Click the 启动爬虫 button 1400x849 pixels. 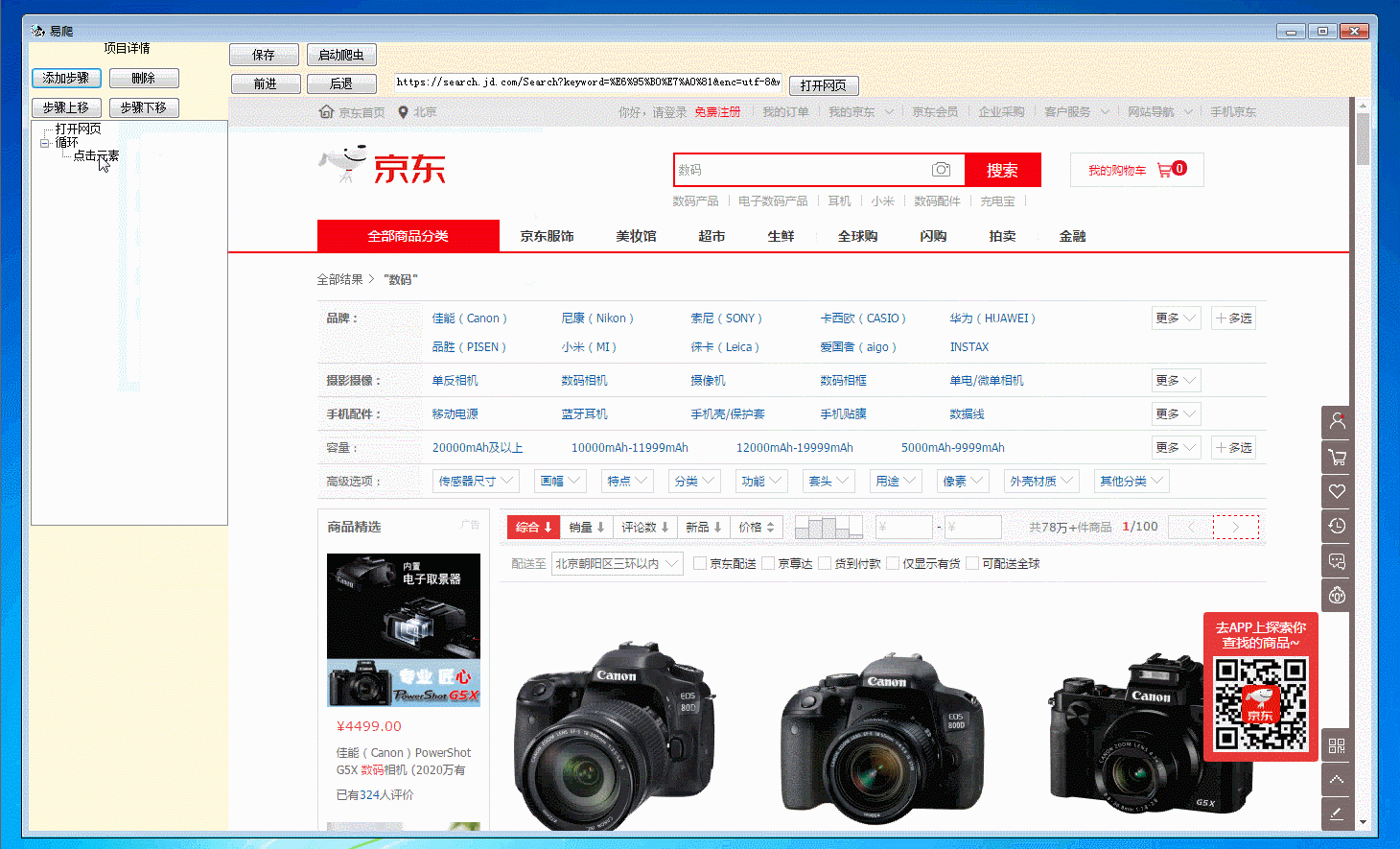341,55
